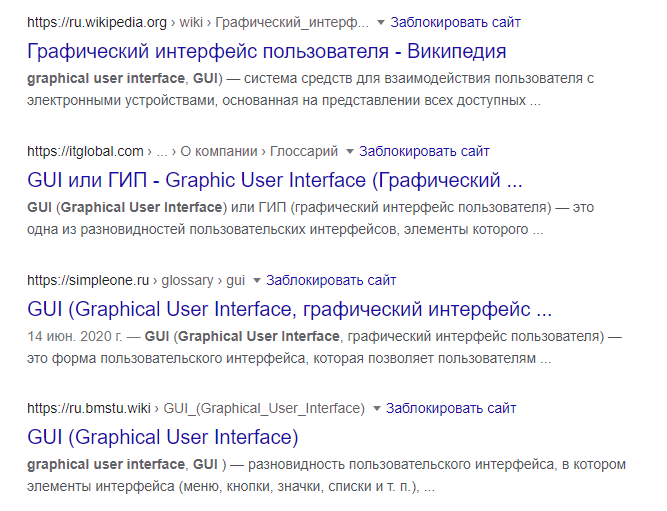Click the https://ru.wikipedia.org URL text
This screenshot has width=667, height=511.
(97, 22)
